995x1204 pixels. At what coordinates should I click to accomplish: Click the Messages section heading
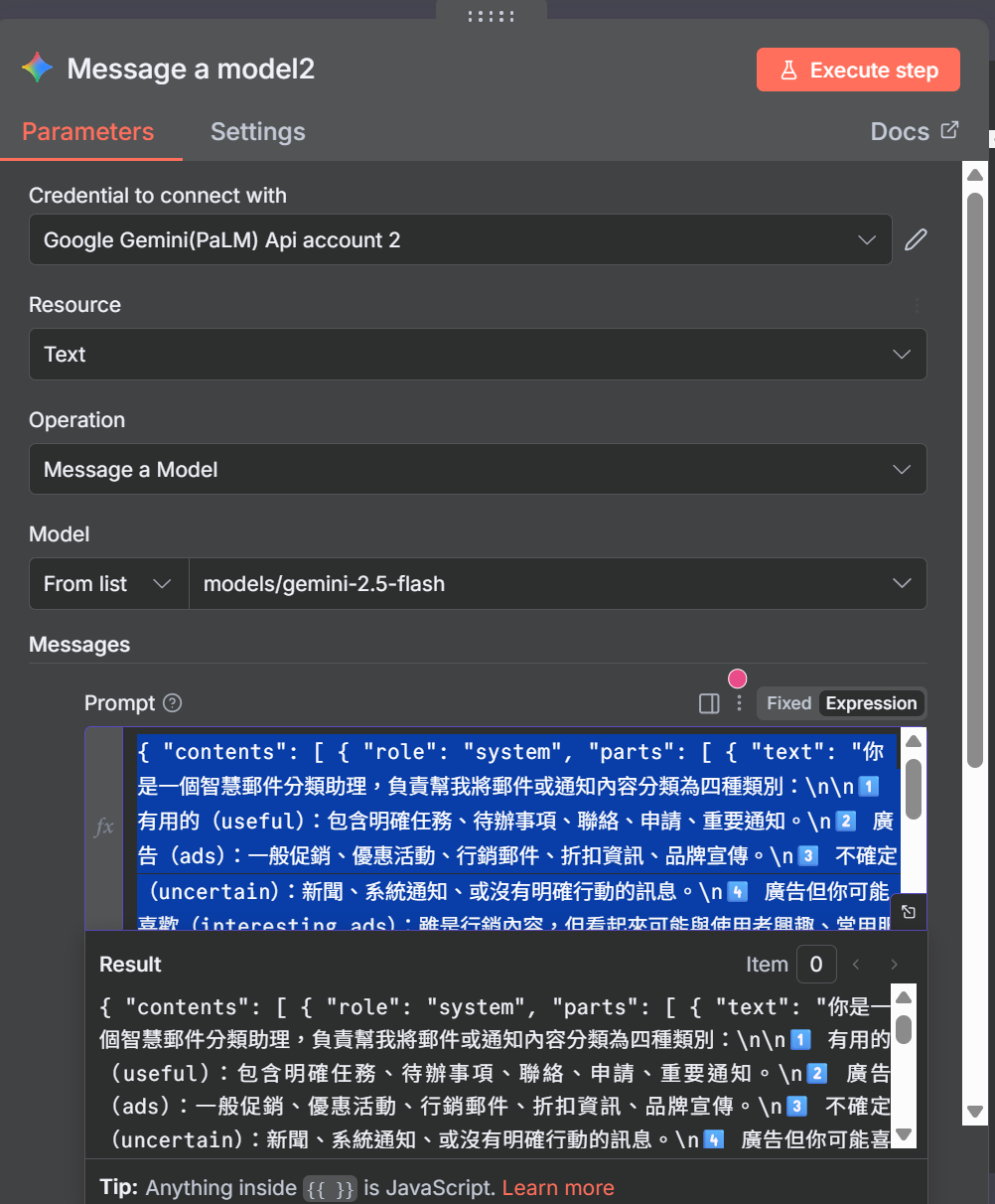pos(79,645)
